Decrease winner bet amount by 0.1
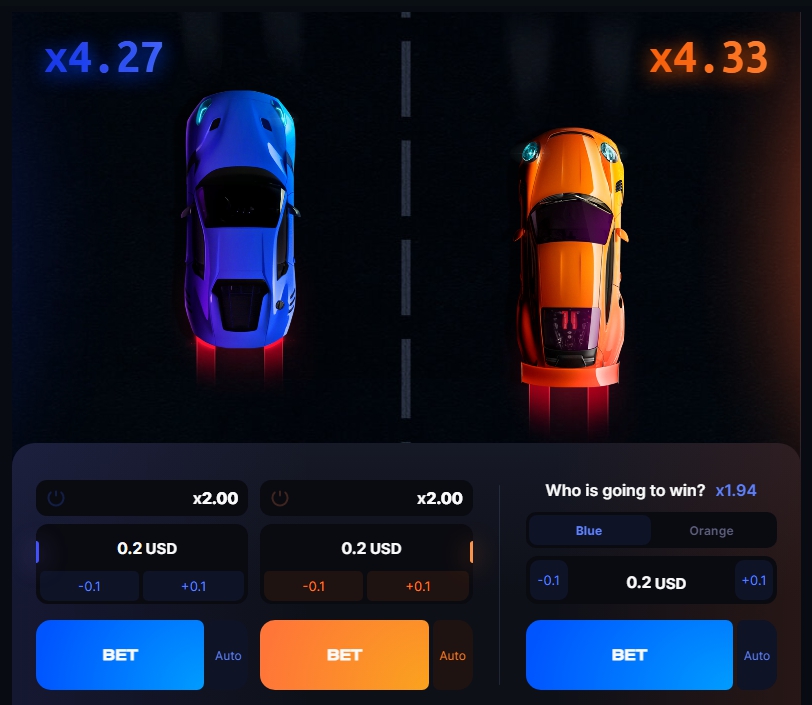812x705 pixels. click(548, 580)
